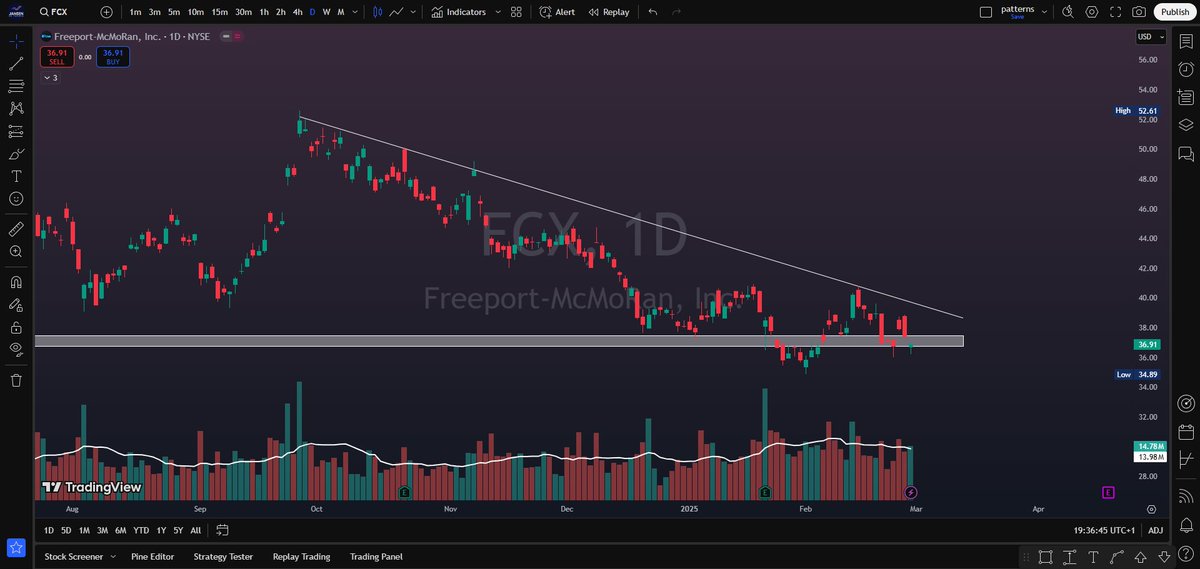Switch to 1m timeframe
Screen dimensions: 1200x569
click(135, 12)
